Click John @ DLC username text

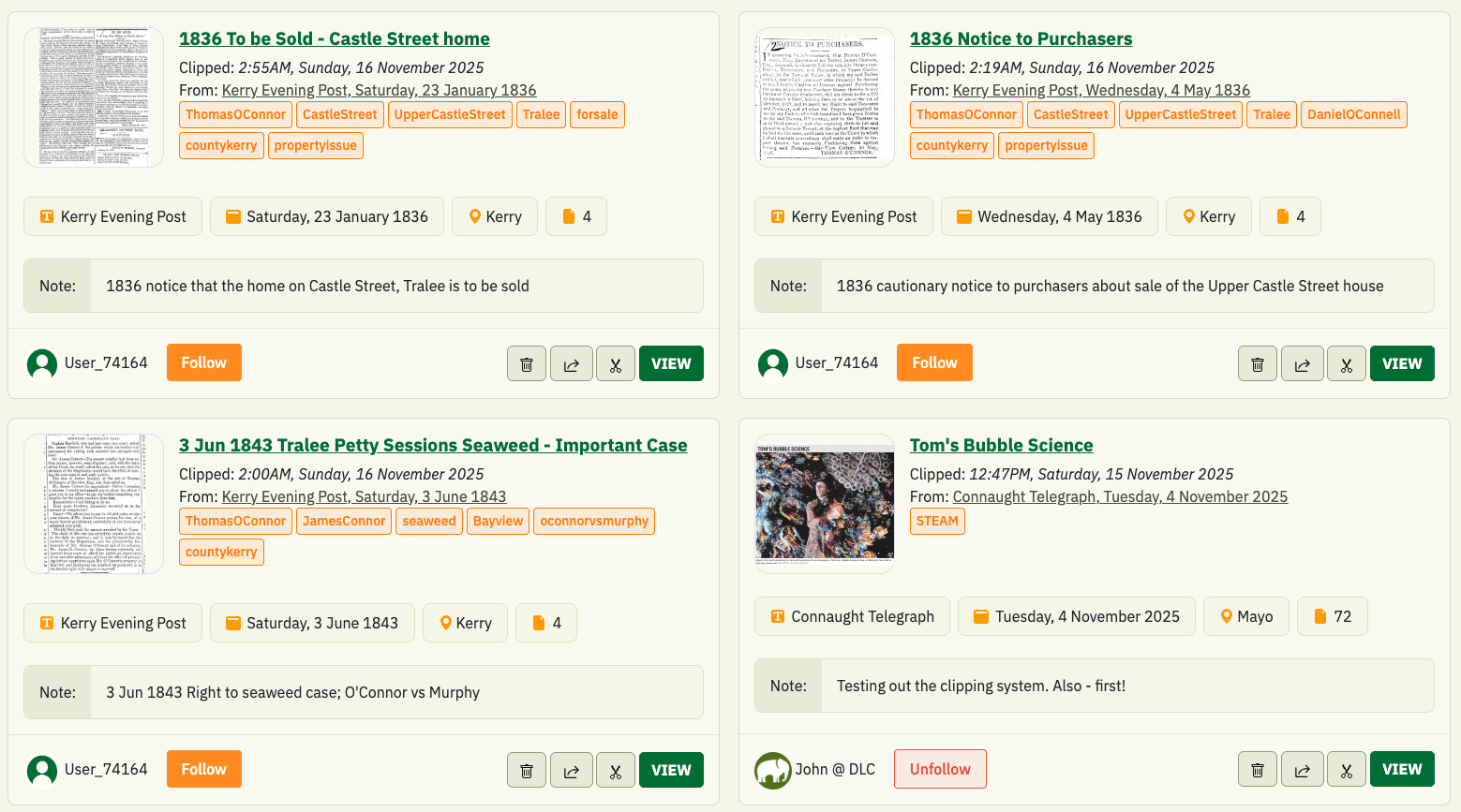[835, 769]
